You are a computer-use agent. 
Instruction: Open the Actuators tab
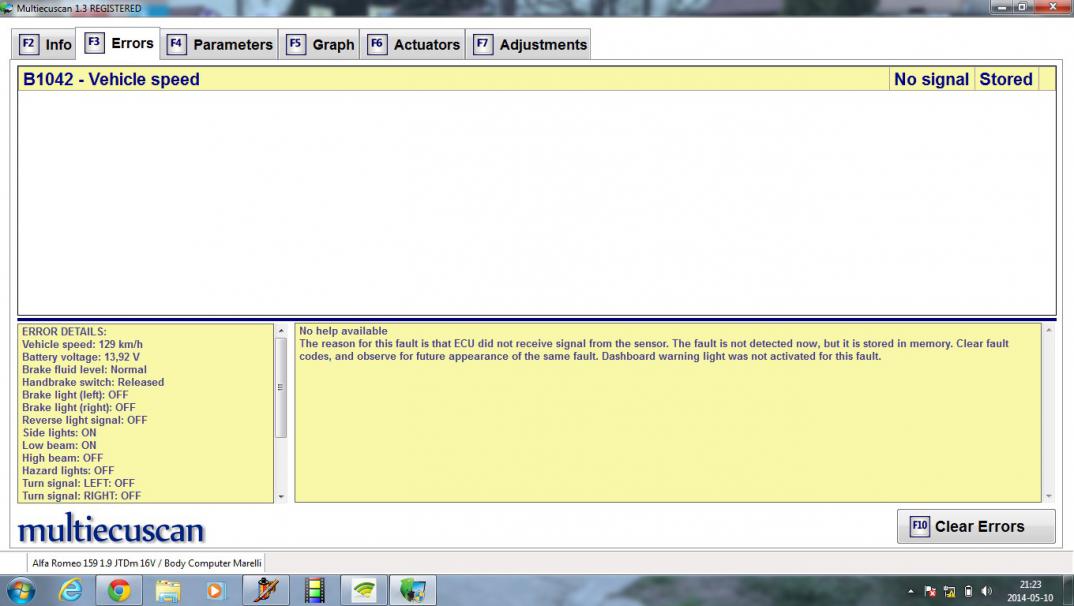pyautogui.click(x=414, y=45)
